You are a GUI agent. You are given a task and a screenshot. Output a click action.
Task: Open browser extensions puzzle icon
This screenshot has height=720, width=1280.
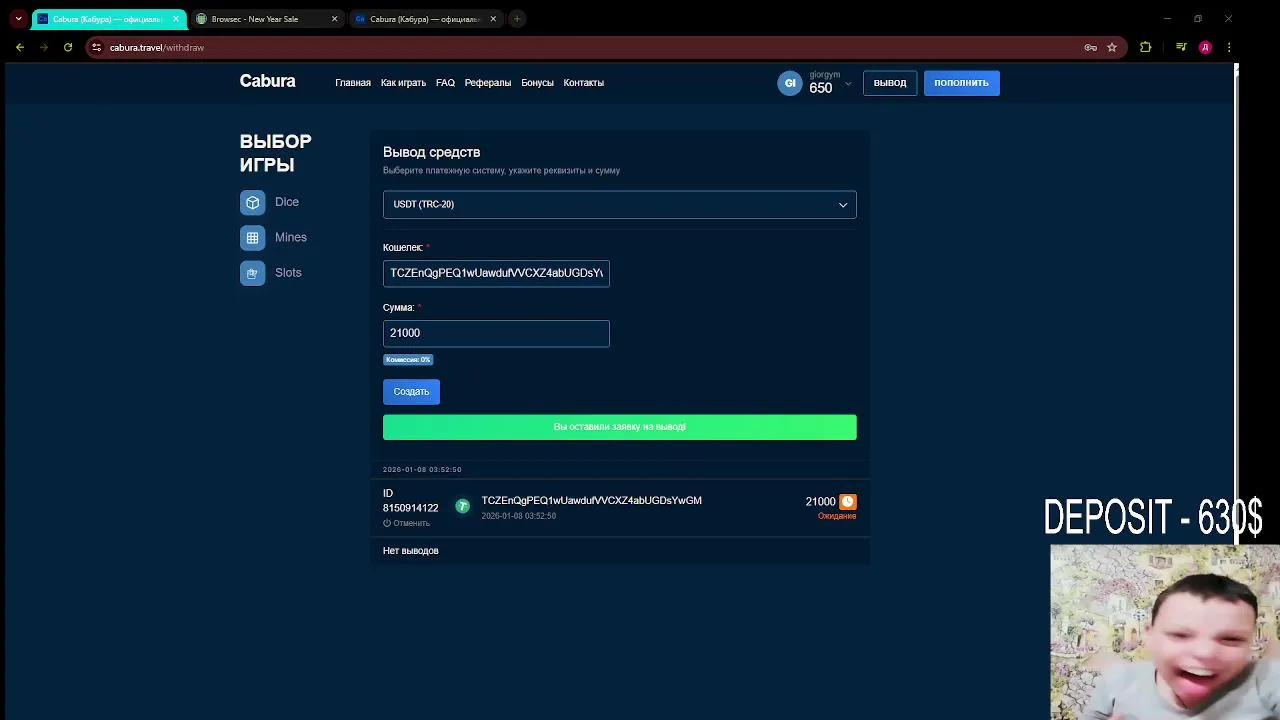click(x=1146, y=47)
